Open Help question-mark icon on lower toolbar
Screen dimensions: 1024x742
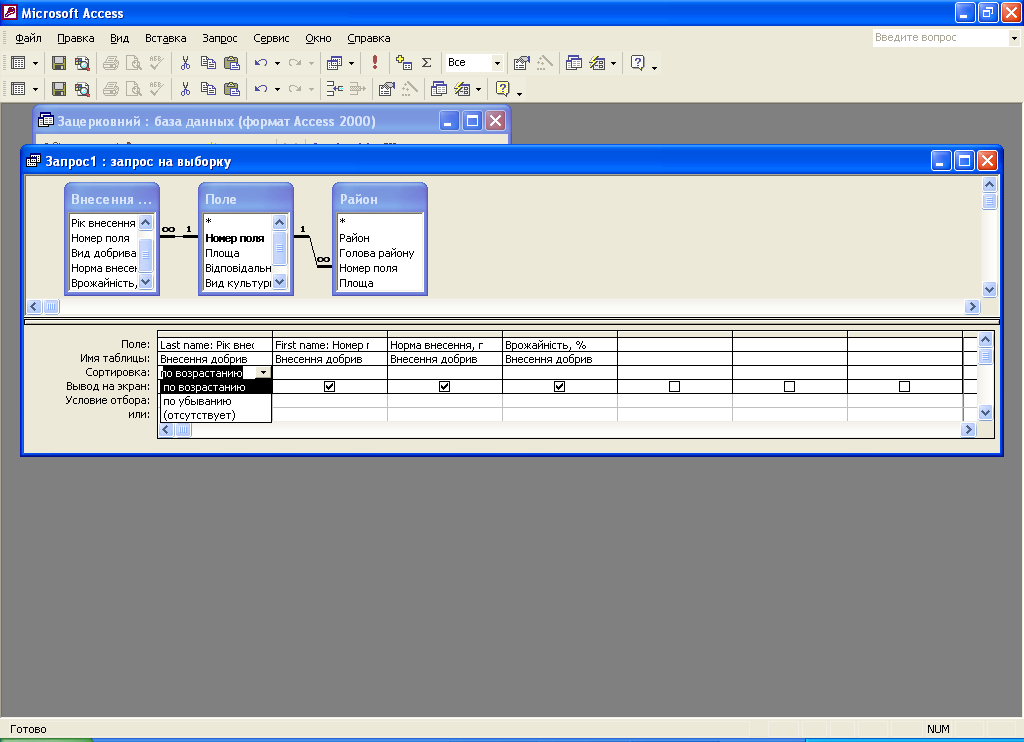click(x=502, y=89)
